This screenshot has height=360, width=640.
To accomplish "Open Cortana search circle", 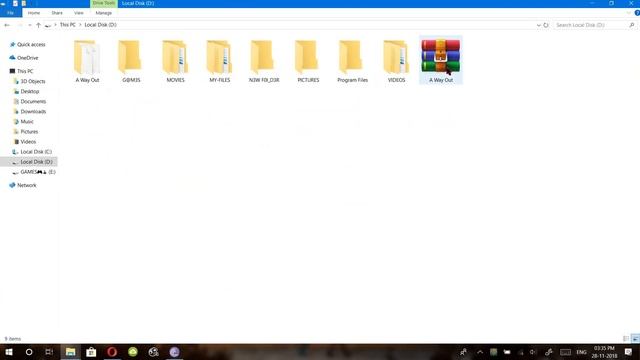I will (29, 352).
